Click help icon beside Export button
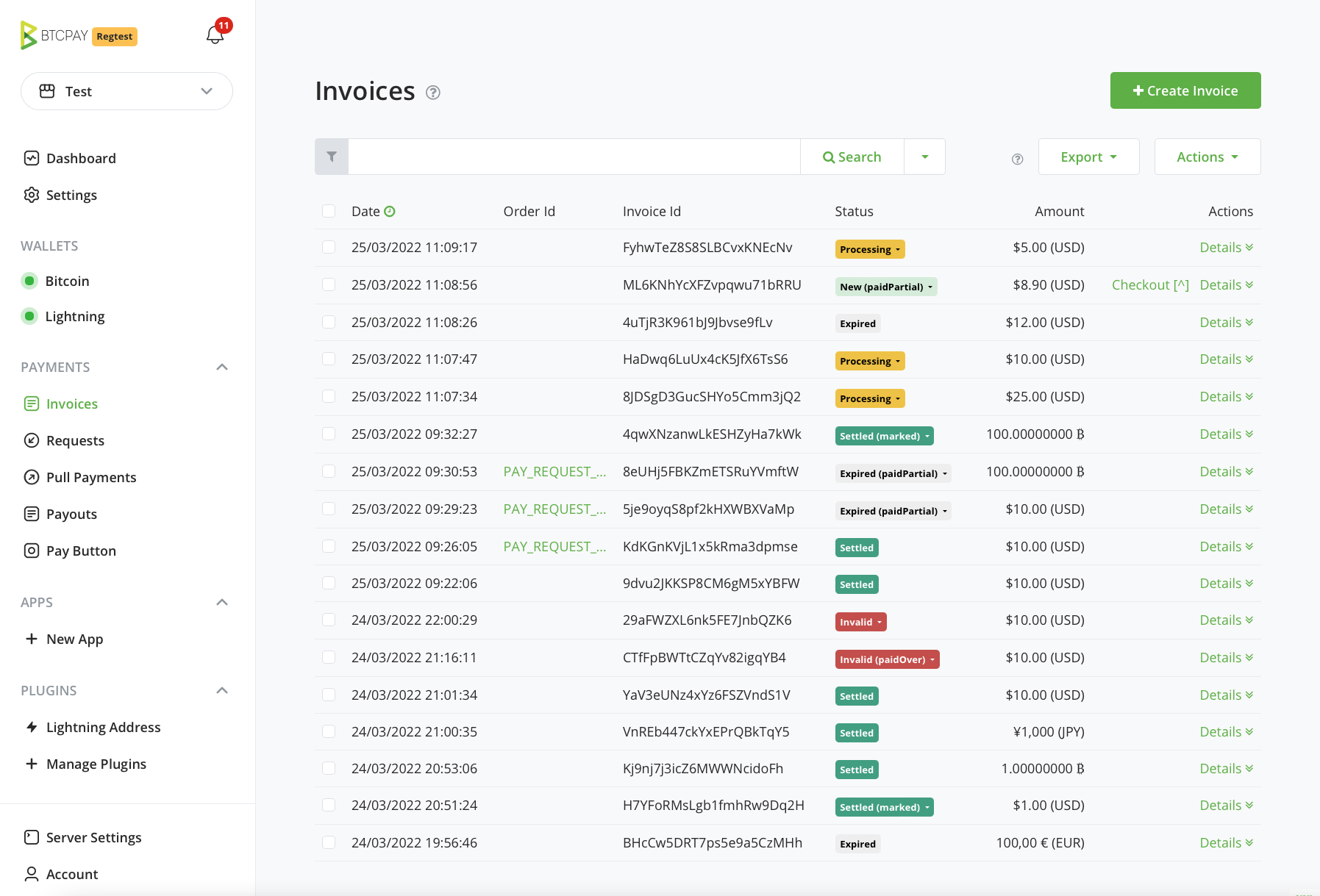Screen dimensions: 1320x896 coord(1018,159)
